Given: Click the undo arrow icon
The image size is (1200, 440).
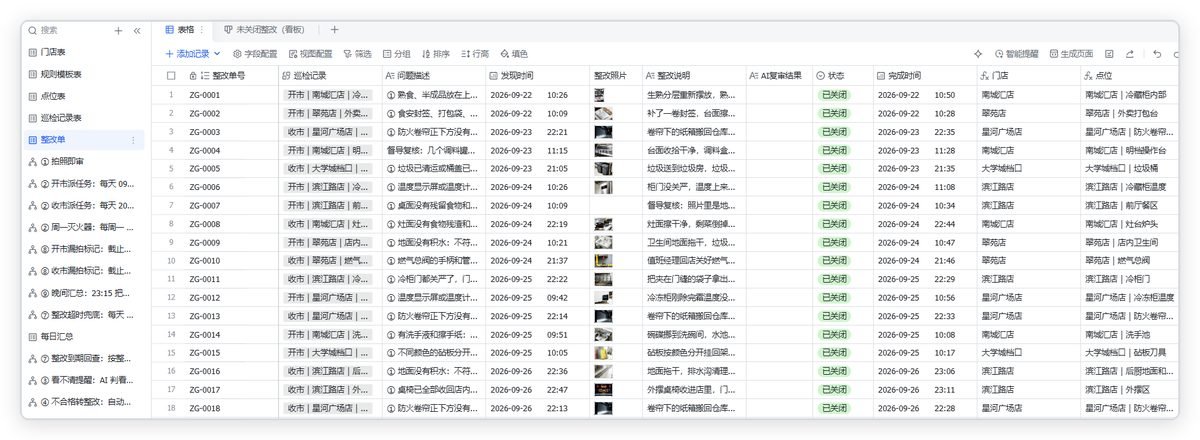Looking at the screenshot, I should pos(1157,54).
